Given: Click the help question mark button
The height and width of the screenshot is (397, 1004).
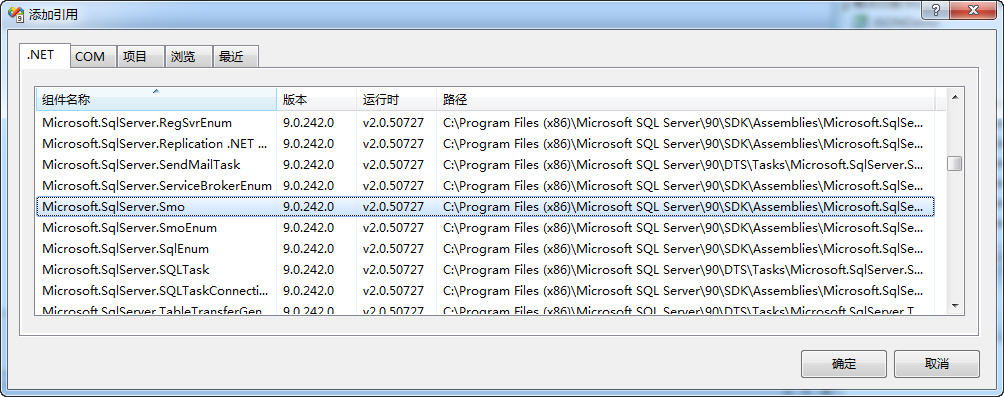Looking at the screenshot, I should point(935,10).
